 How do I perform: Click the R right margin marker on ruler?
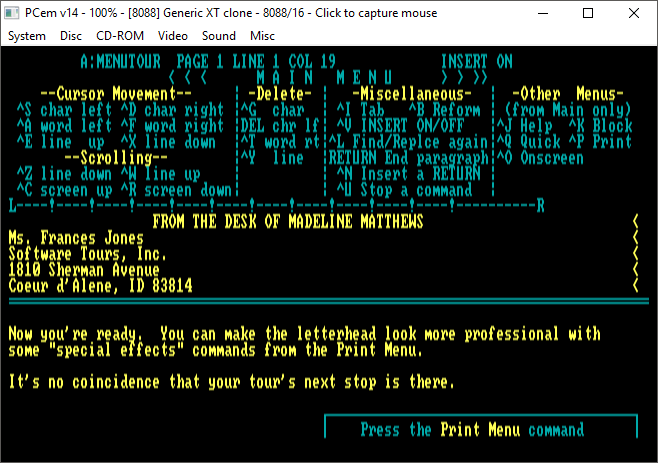tap(540, 206)
